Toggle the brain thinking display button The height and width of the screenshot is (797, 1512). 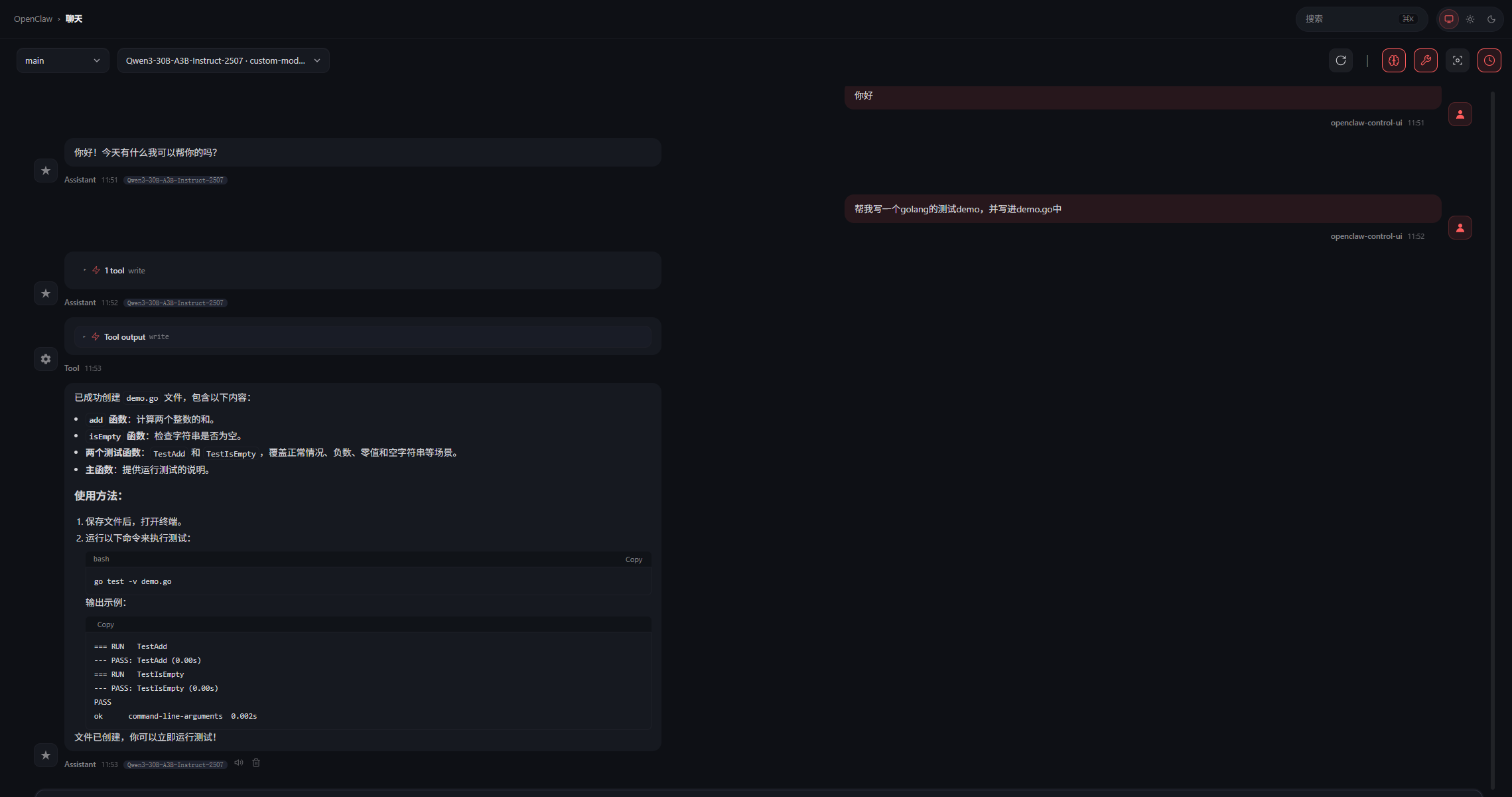tap(1393, 60)
